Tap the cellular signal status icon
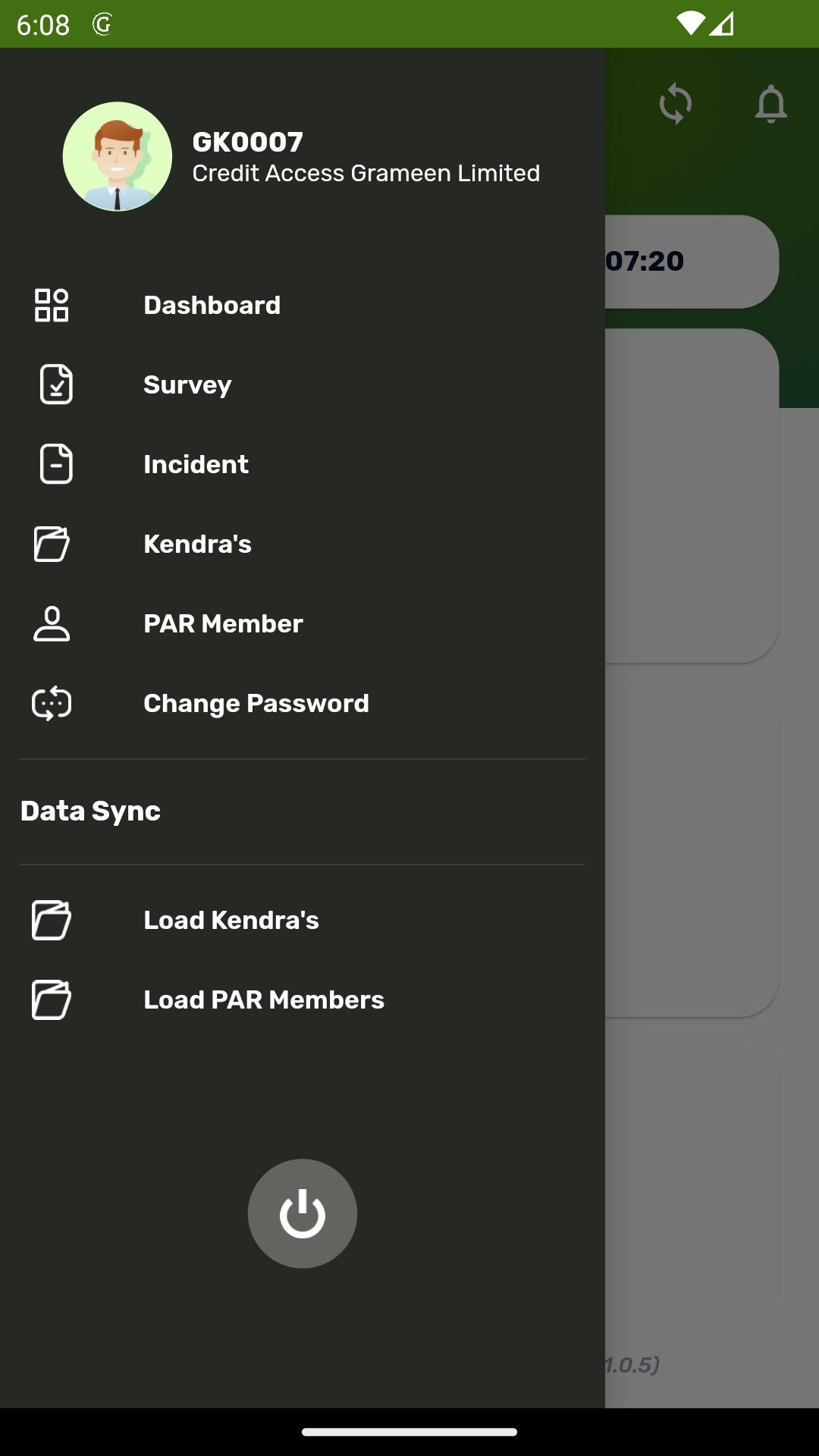Image resolution: width=819 pixels, height=1456 pixels. pos(721,24)
